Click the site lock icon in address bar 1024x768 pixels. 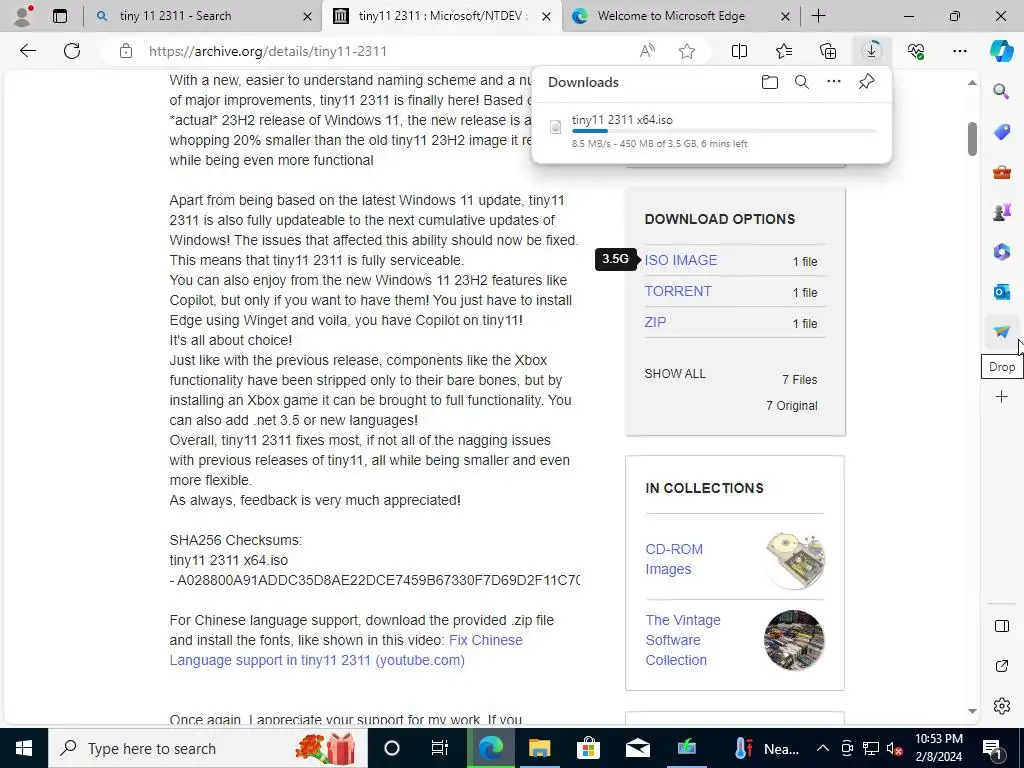point(126,51)
